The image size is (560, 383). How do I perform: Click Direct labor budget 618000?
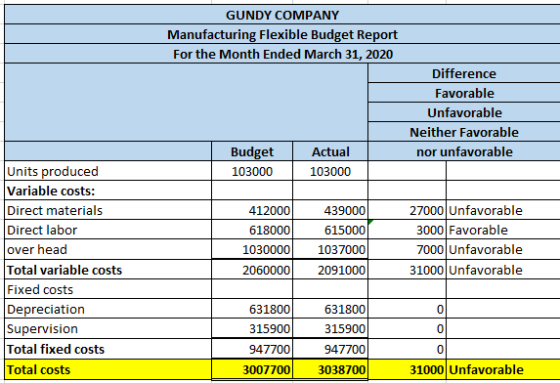(x=252, y=230)
